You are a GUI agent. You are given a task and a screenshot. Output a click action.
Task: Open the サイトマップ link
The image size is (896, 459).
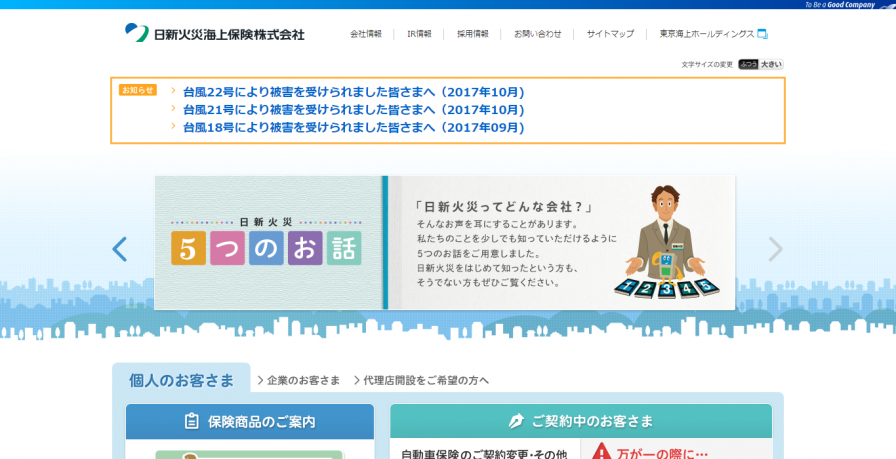(x=610, y=34)
